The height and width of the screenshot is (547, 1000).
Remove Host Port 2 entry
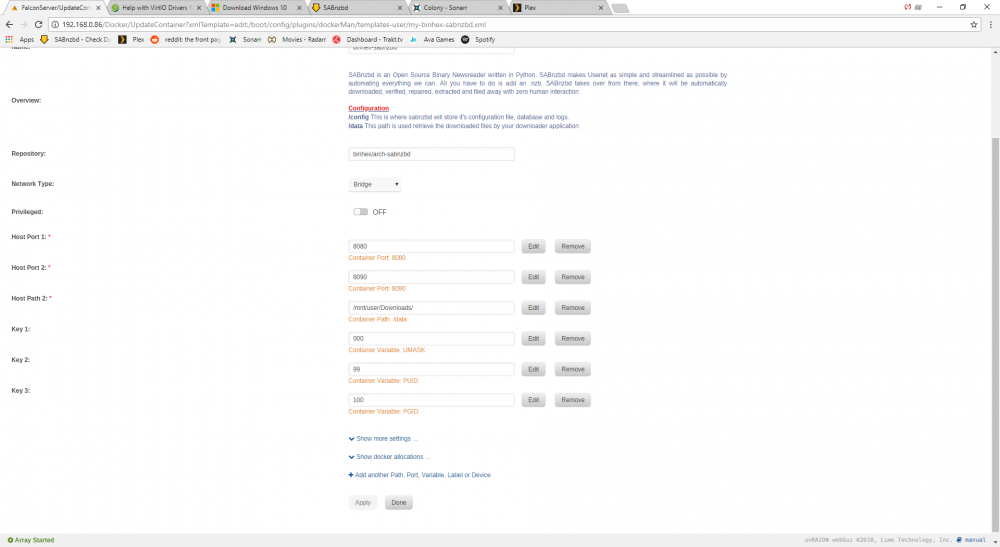pyautogui.click(x=573, y=277)
